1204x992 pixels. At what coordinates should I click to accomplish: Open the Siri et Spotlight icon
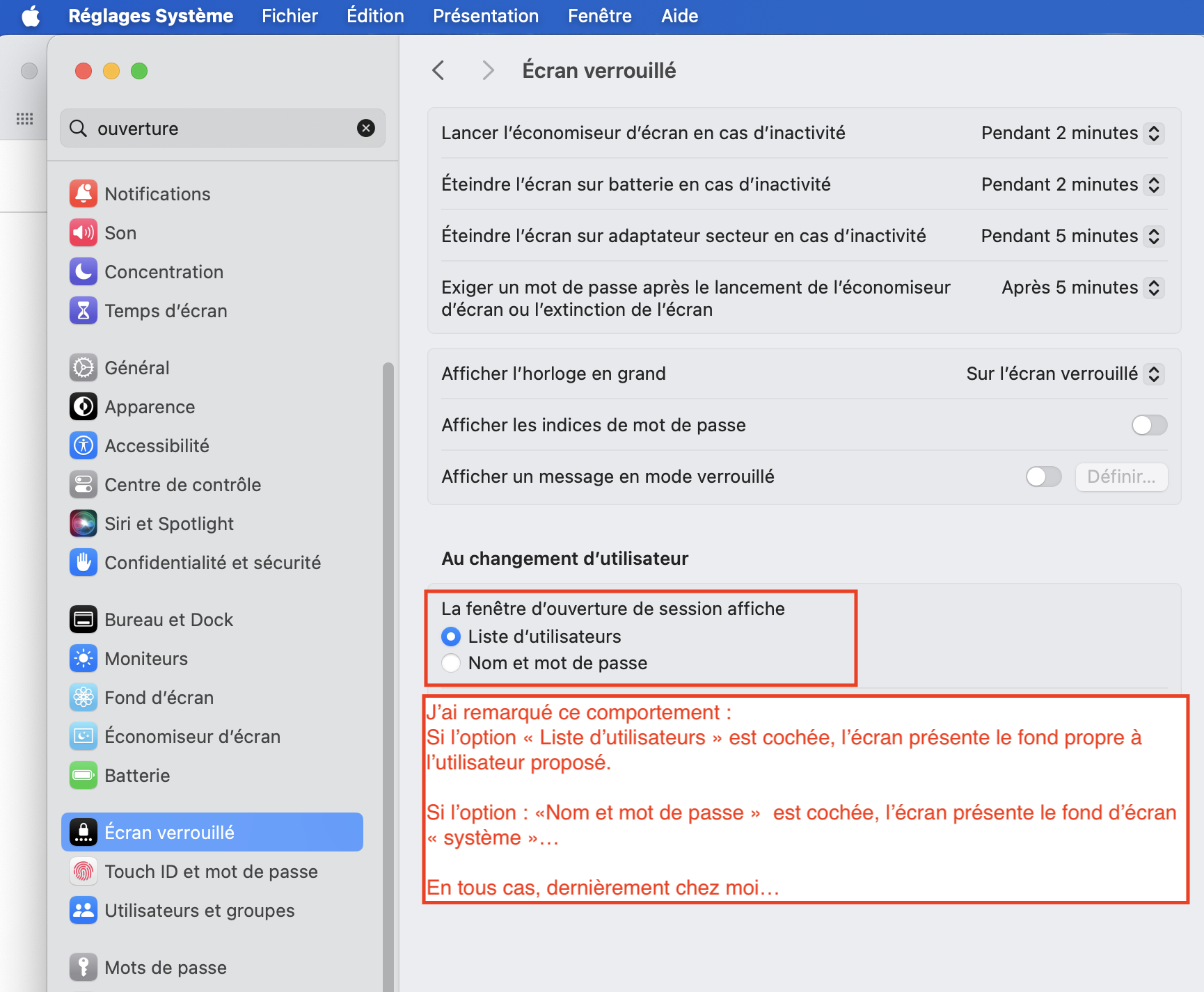pos(84,523)
